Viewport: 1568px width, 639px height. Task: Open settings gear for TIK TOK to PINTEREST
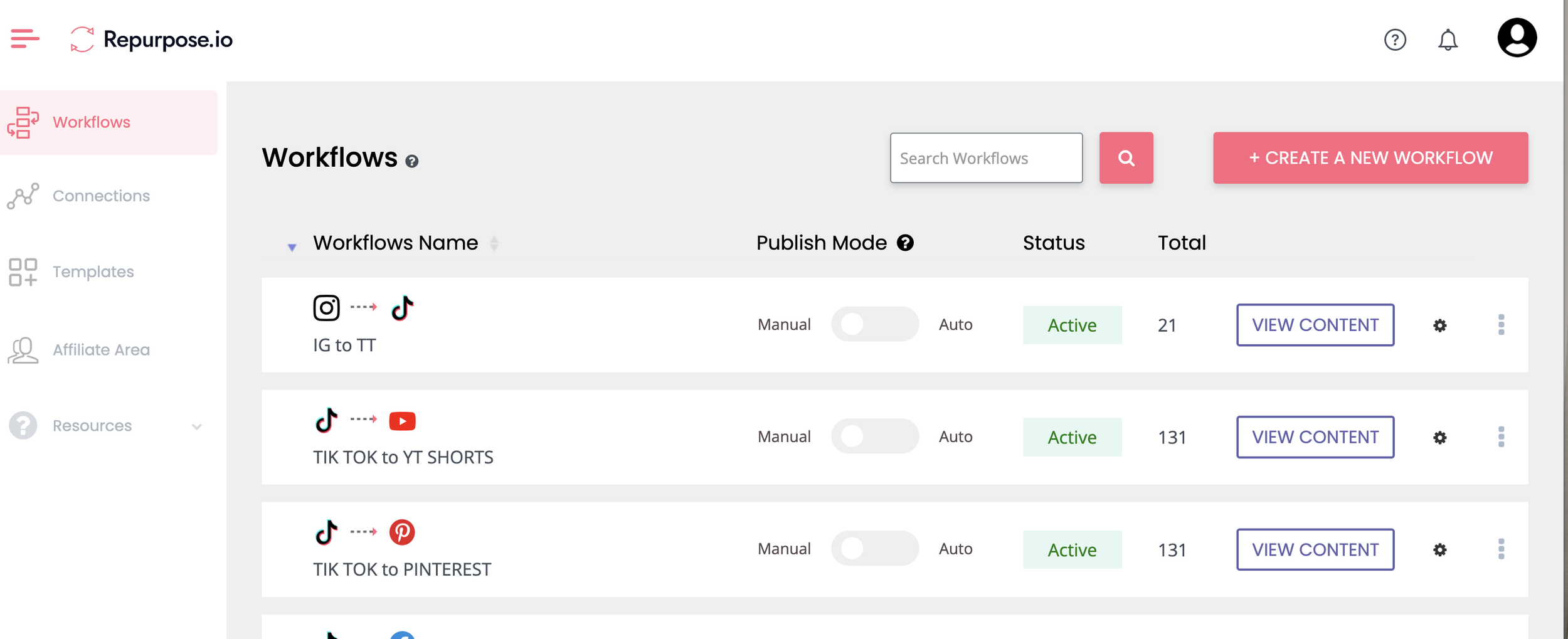click(1440, 550)
